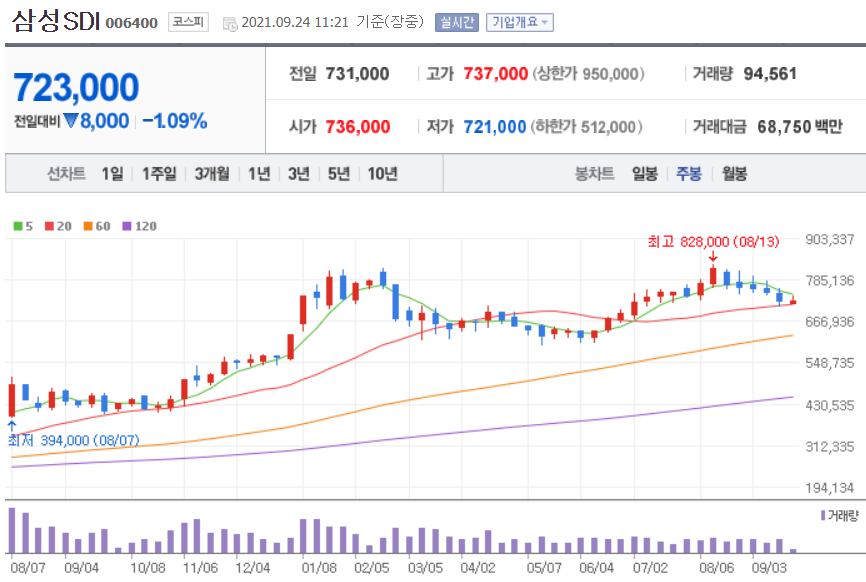The height and width of the screenshot is (582, 866).
Task: Select the 3년 line chart tab
Action: point(299,174)
